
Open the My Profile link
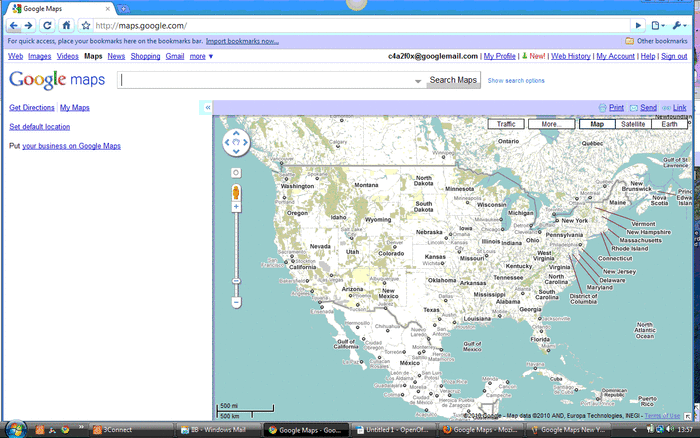(500, 56)
